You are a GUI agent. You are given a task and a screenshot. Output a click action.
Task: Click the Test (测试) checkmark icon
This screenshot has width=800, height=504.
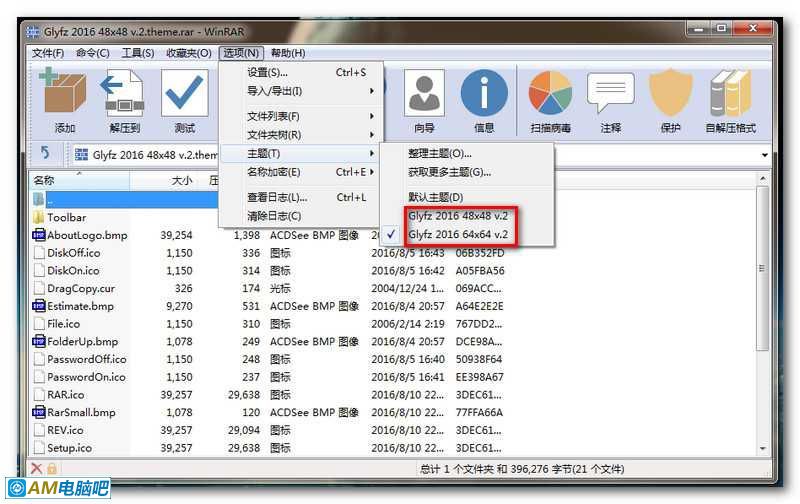(184, 93)
